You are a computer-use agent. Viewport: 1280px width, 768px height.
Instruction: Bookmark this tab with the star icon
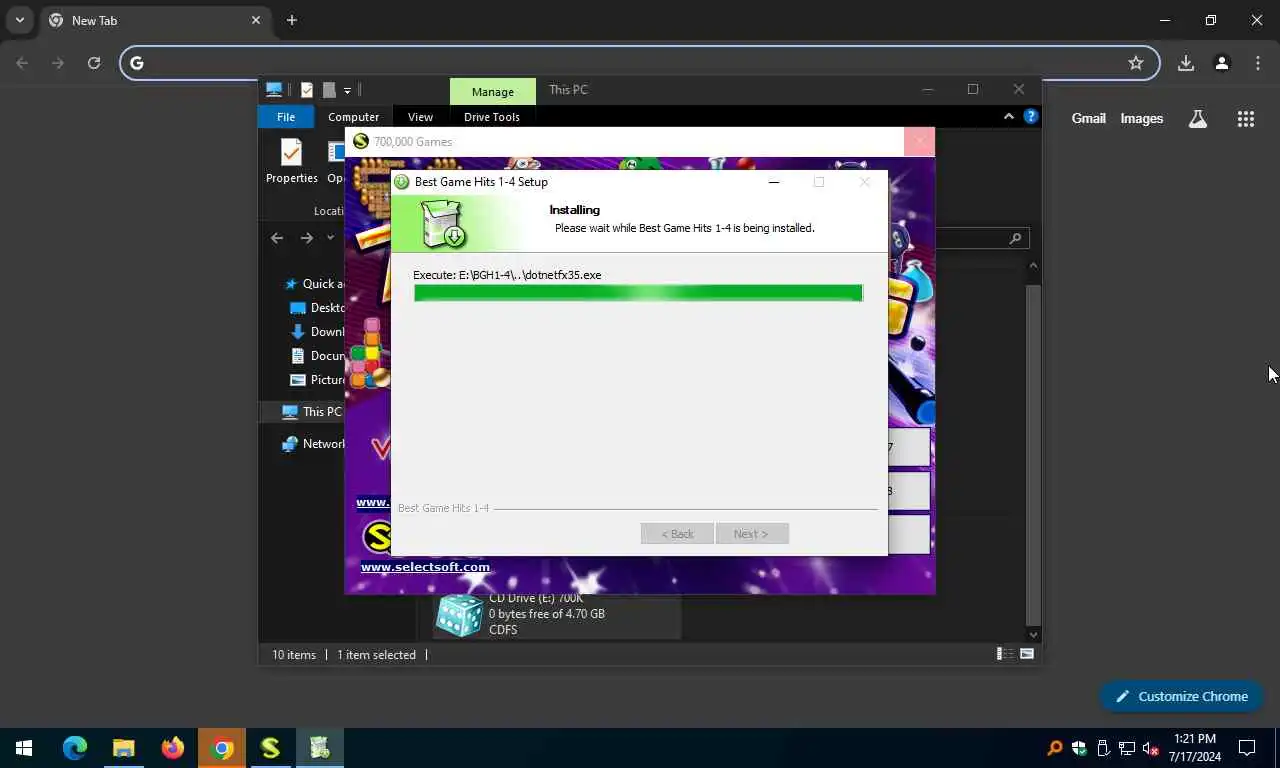[x=1136, y=63]
